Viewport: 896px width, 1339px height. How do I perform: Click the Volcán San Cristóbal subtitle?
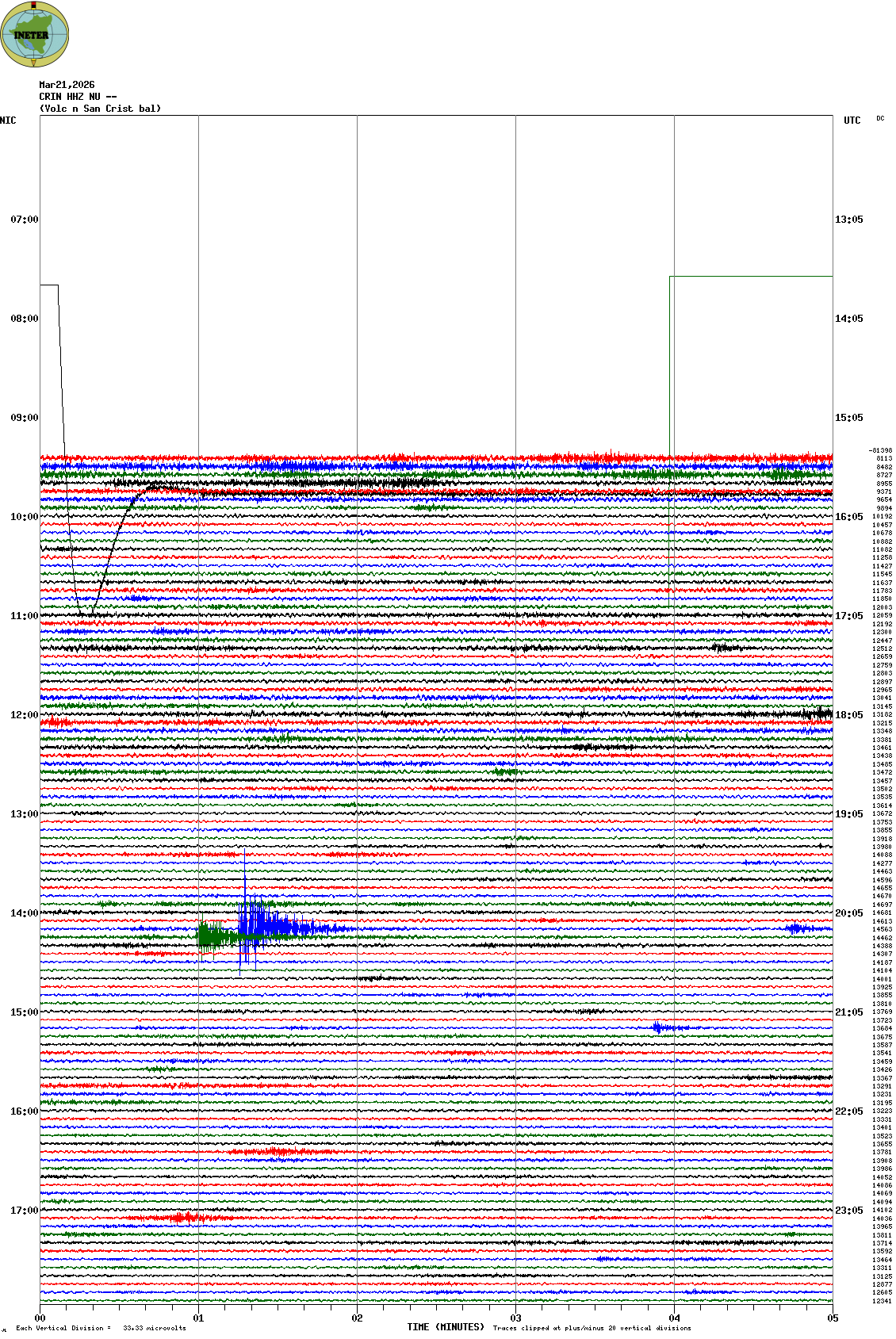[x=100, y=109]
